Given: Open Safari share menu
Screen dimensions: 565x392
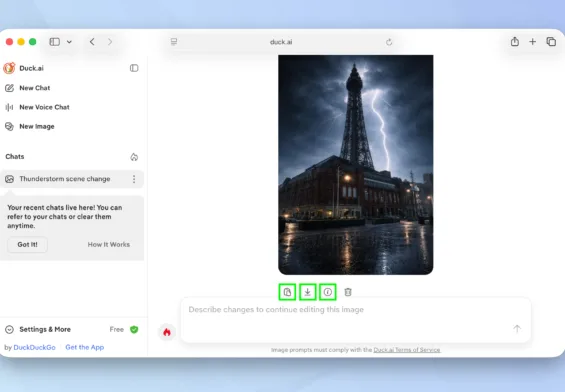Looking at the screenshot, I should click(x=515, y=41).
